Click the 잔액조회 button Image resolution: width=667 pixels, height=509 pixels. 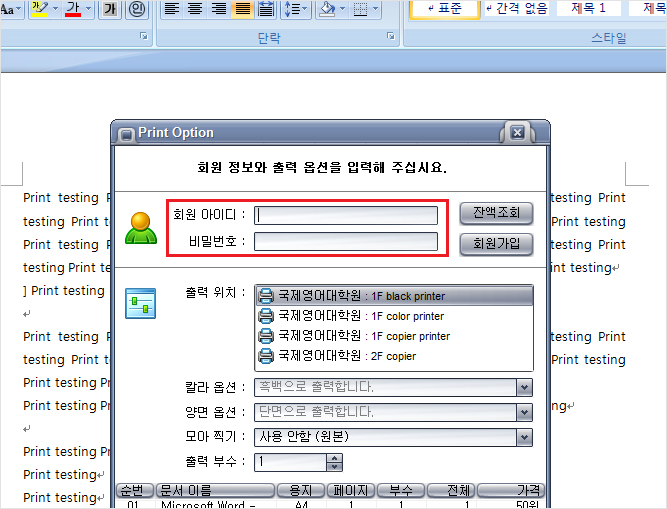click(x=496, y=213)
